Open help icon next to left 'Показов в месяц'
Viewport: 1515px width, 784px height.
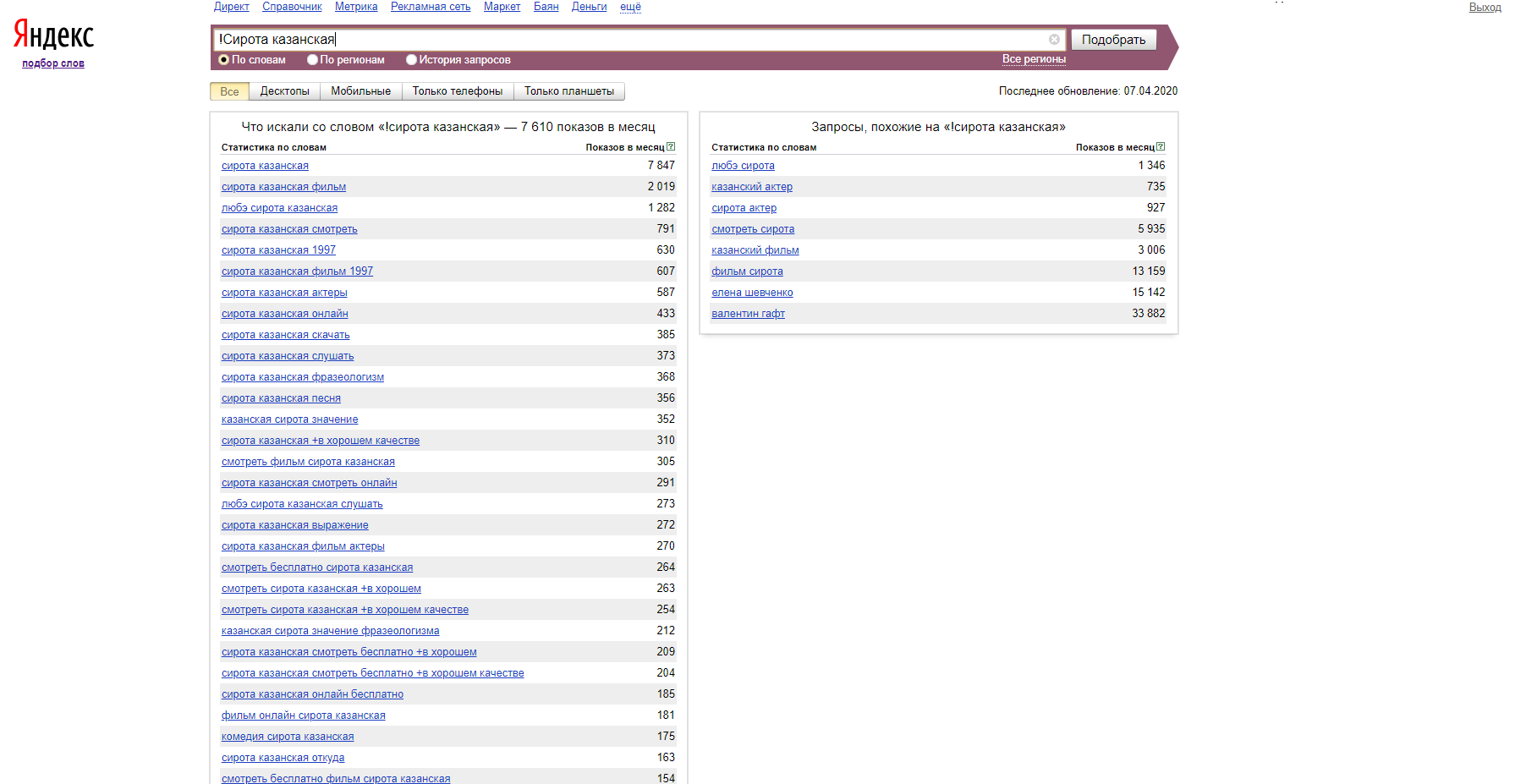[x=671, y=146]
